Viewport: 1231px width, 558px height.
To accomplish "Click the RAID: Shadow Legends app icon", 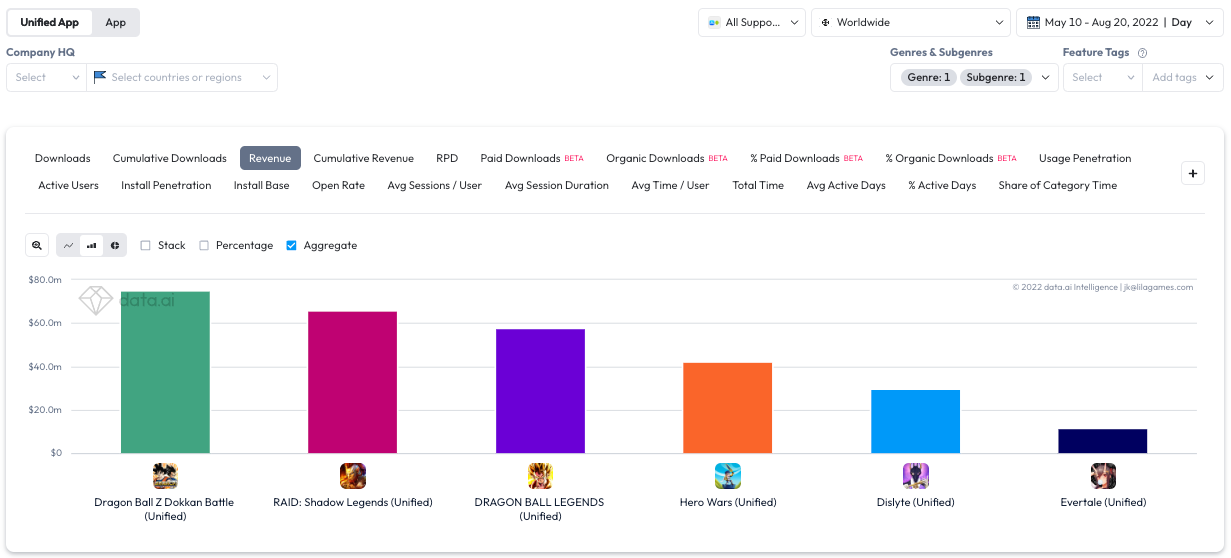I will click(353, 475).
